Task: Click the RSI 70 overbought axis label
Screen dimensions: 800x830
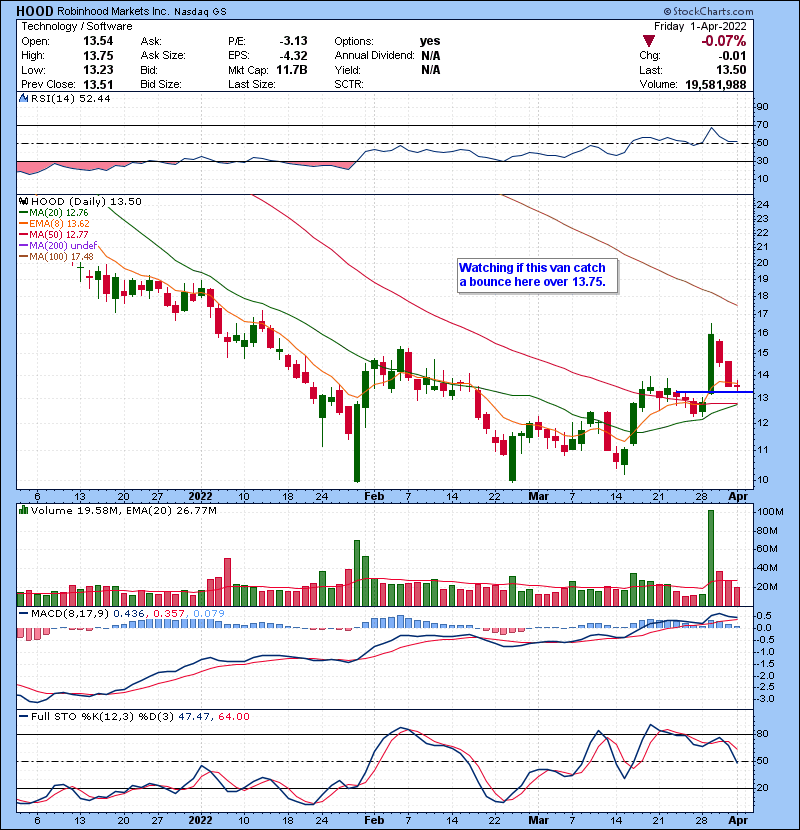Action: click(x=762, y=124)
